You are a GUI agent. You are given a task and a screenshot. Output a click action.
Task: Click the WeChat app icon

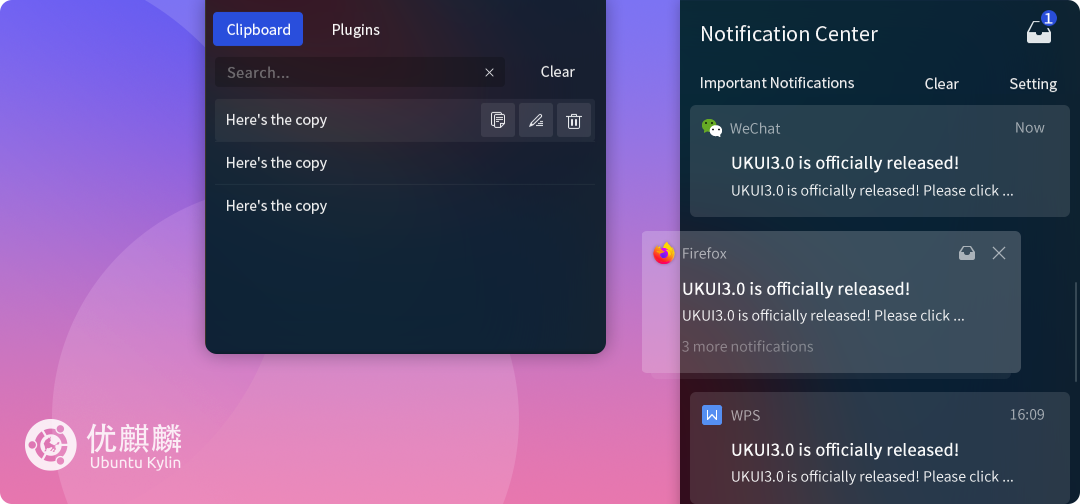[x=712, y=128]
